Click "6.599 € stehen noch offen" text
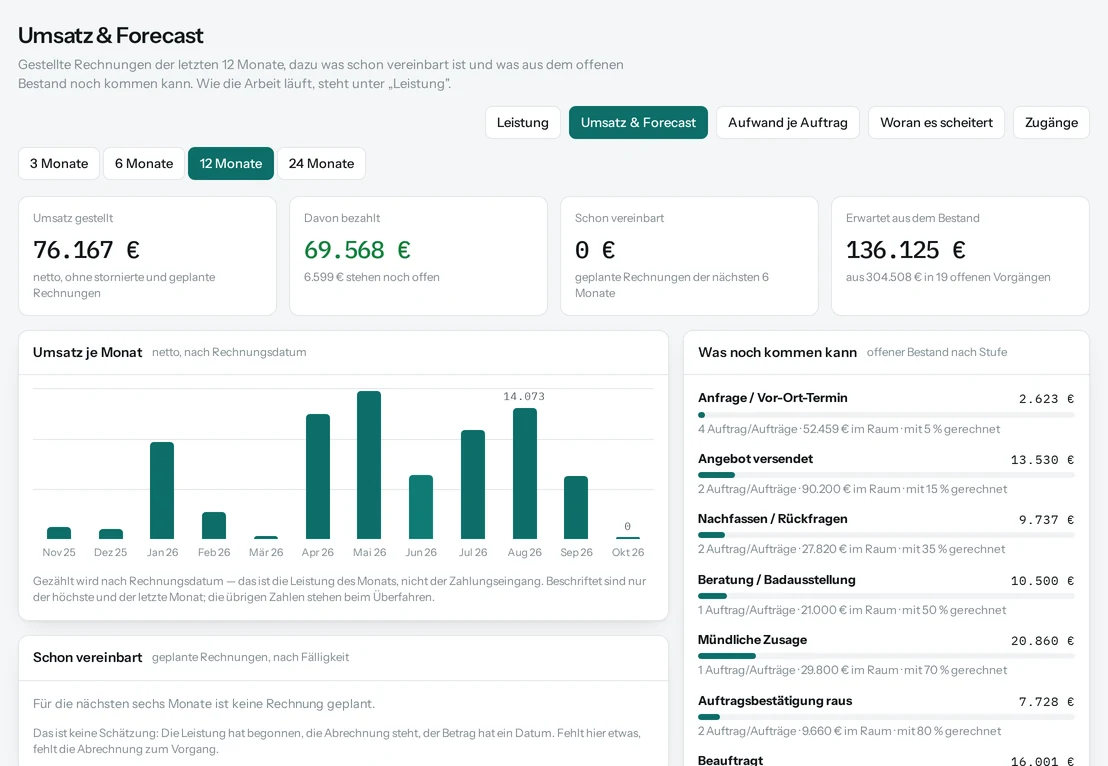Image resolution: width=1108 pixels, height=766 pixels. (372, 277)
